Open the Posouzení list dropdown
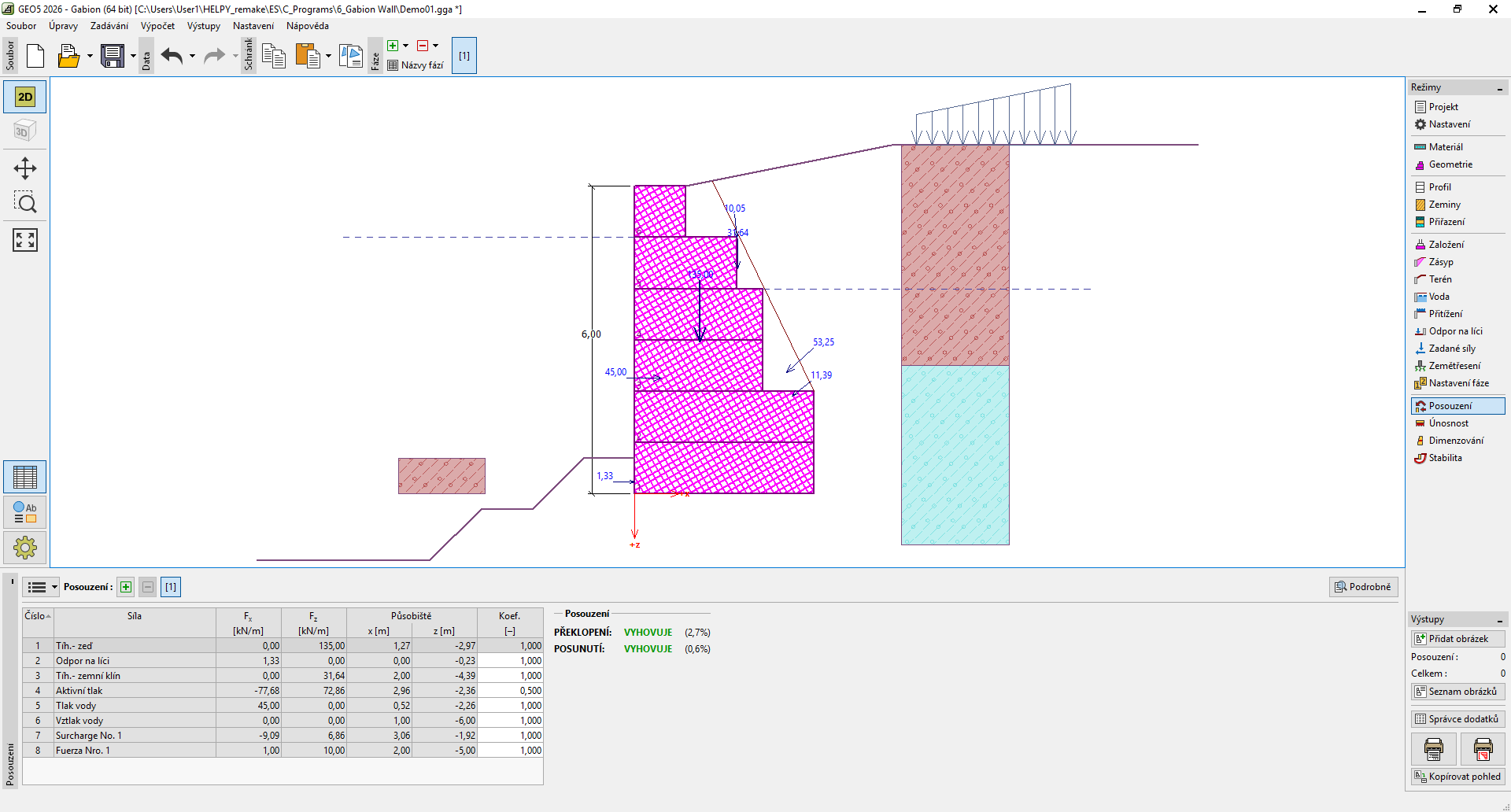 tap(41, 587)
